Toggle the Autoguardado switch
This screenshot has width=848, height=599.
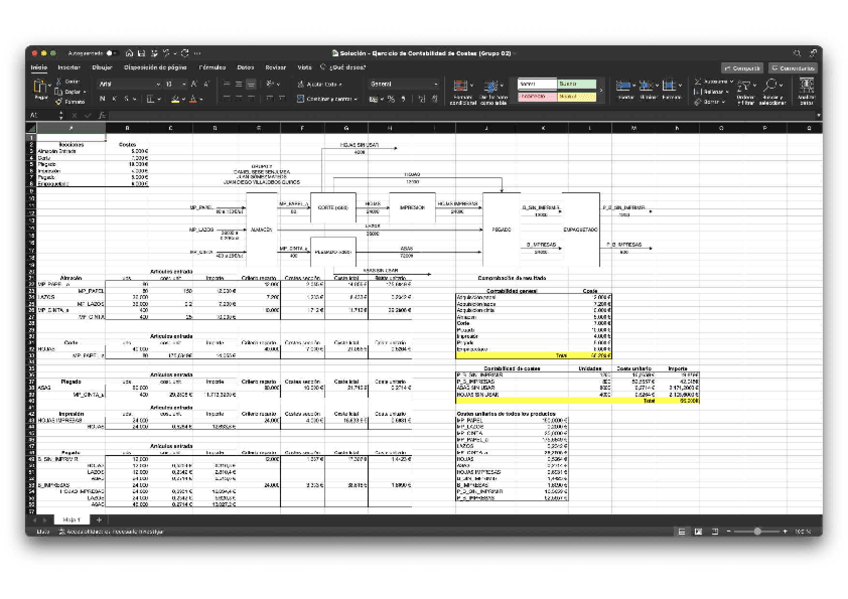coord(111,53)
